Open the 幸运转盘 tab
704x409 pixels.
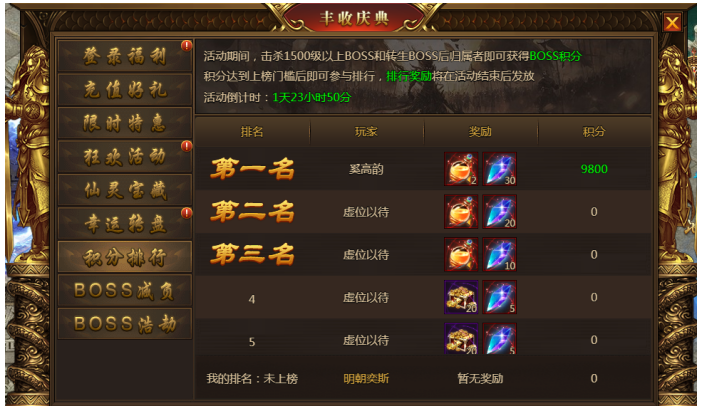tap(125, 223)
